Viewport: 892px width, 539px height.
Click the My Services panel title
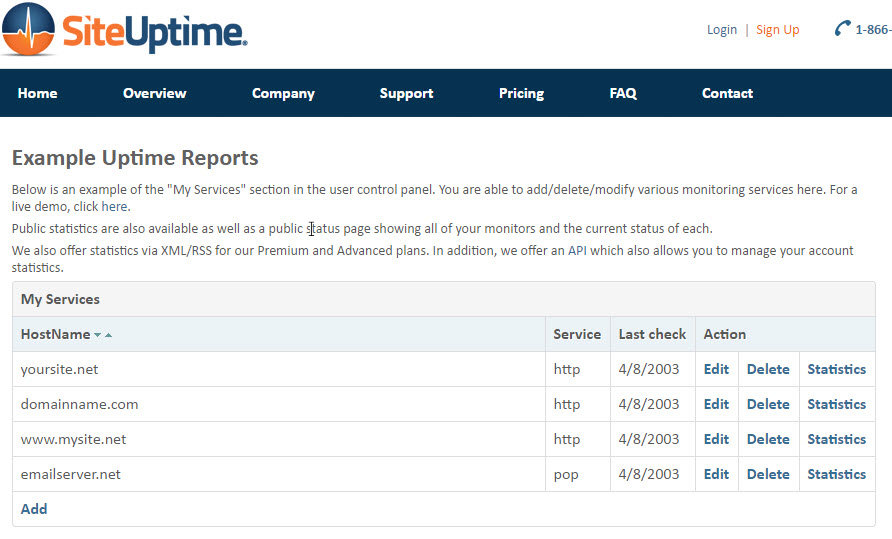pyautogui.click(x=60, y=299)
